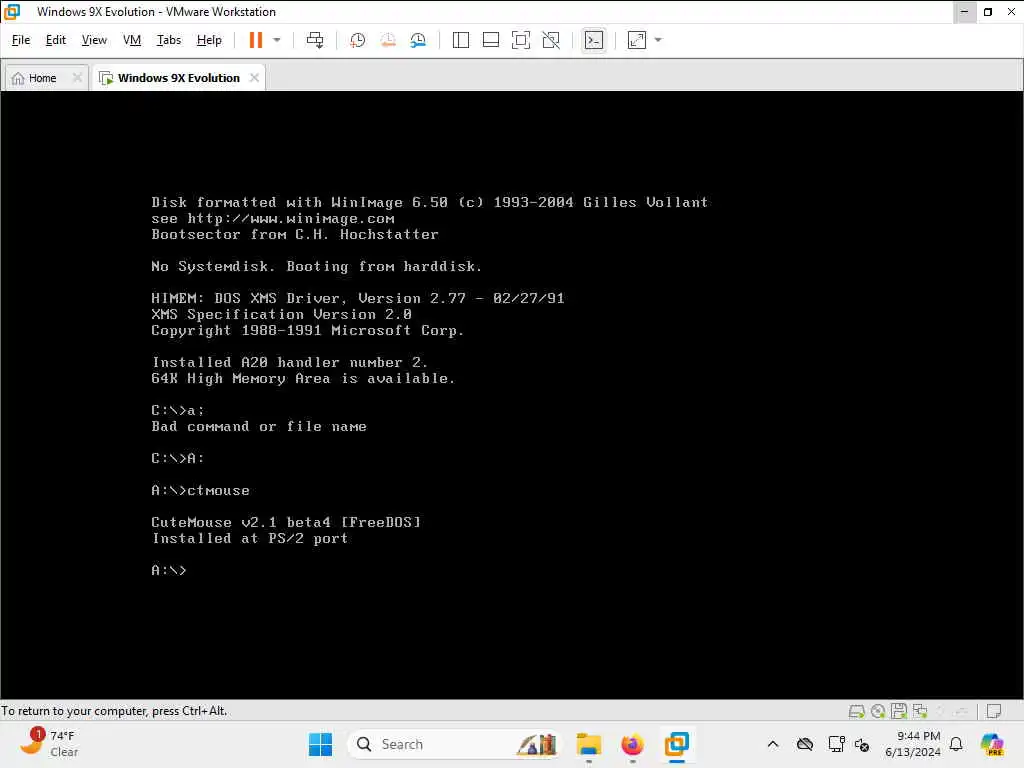Screen dimensions: 1024x768
Task: Close the Windows 9X Evolution tab
Action: tap(255, 78)
